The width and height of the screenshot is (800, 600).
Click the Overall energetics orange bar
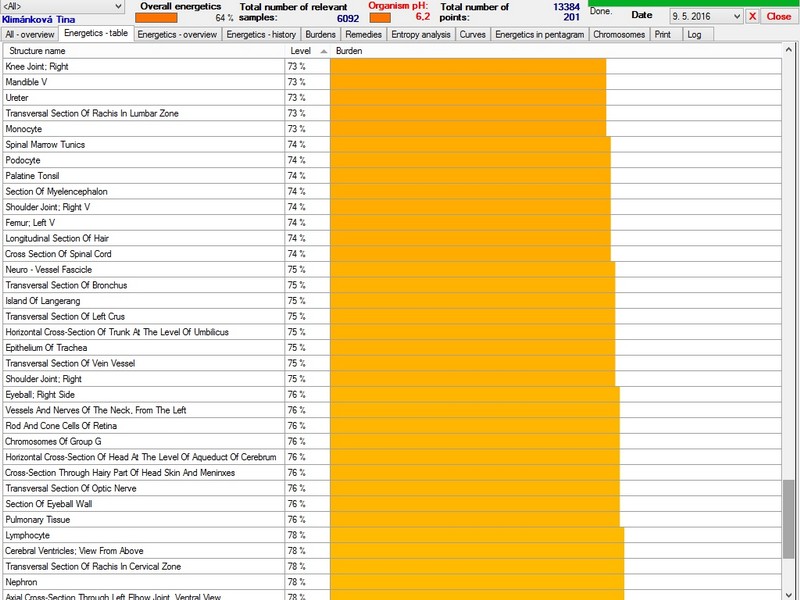156,18
